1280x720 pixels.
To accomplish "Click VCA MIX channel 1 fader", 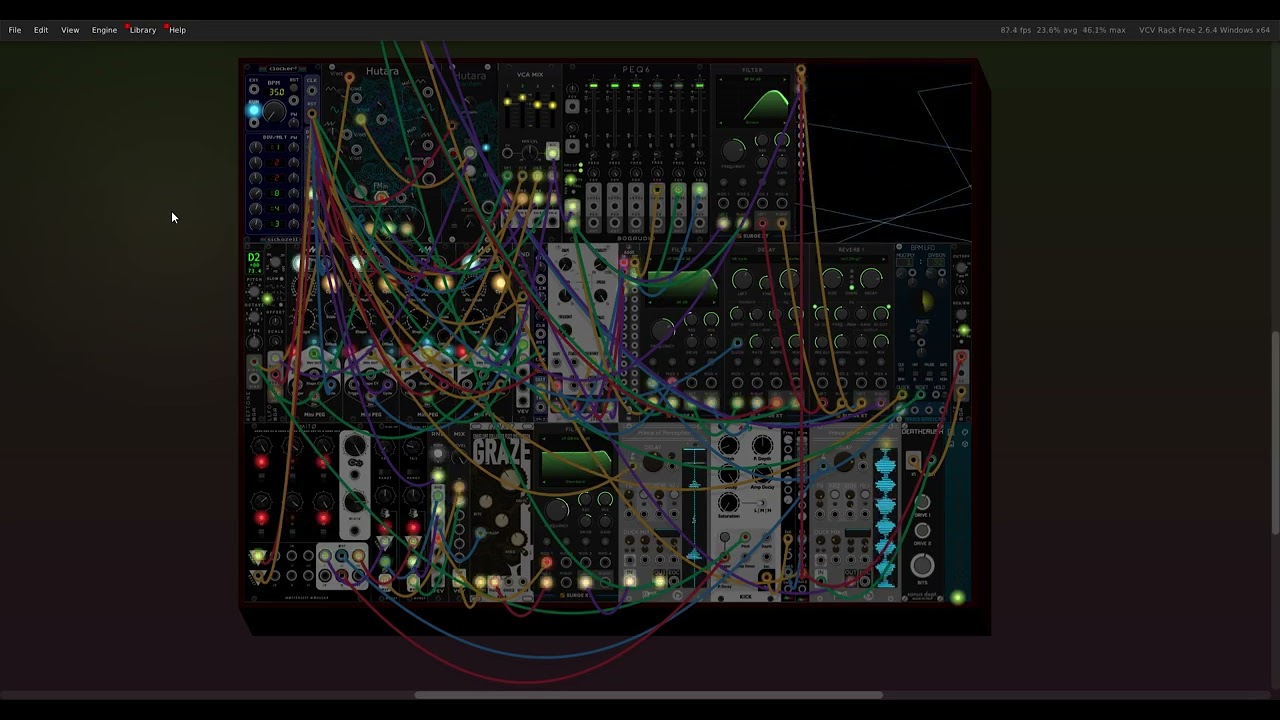I will 507,102.
